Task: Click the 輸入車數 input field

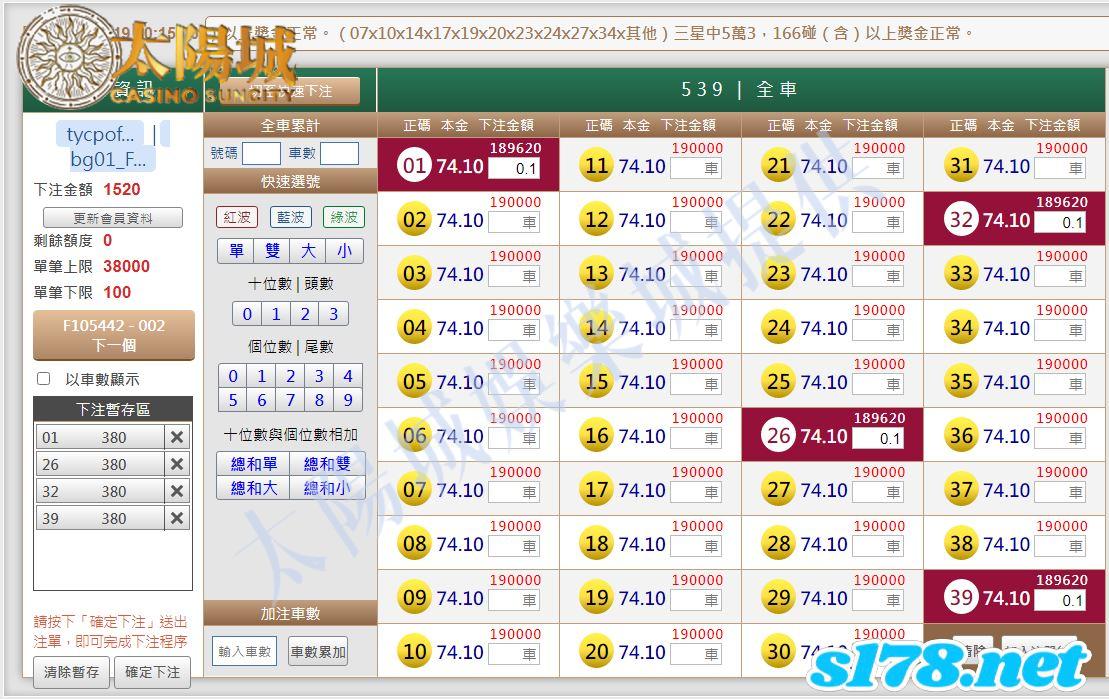Action: 244,652
